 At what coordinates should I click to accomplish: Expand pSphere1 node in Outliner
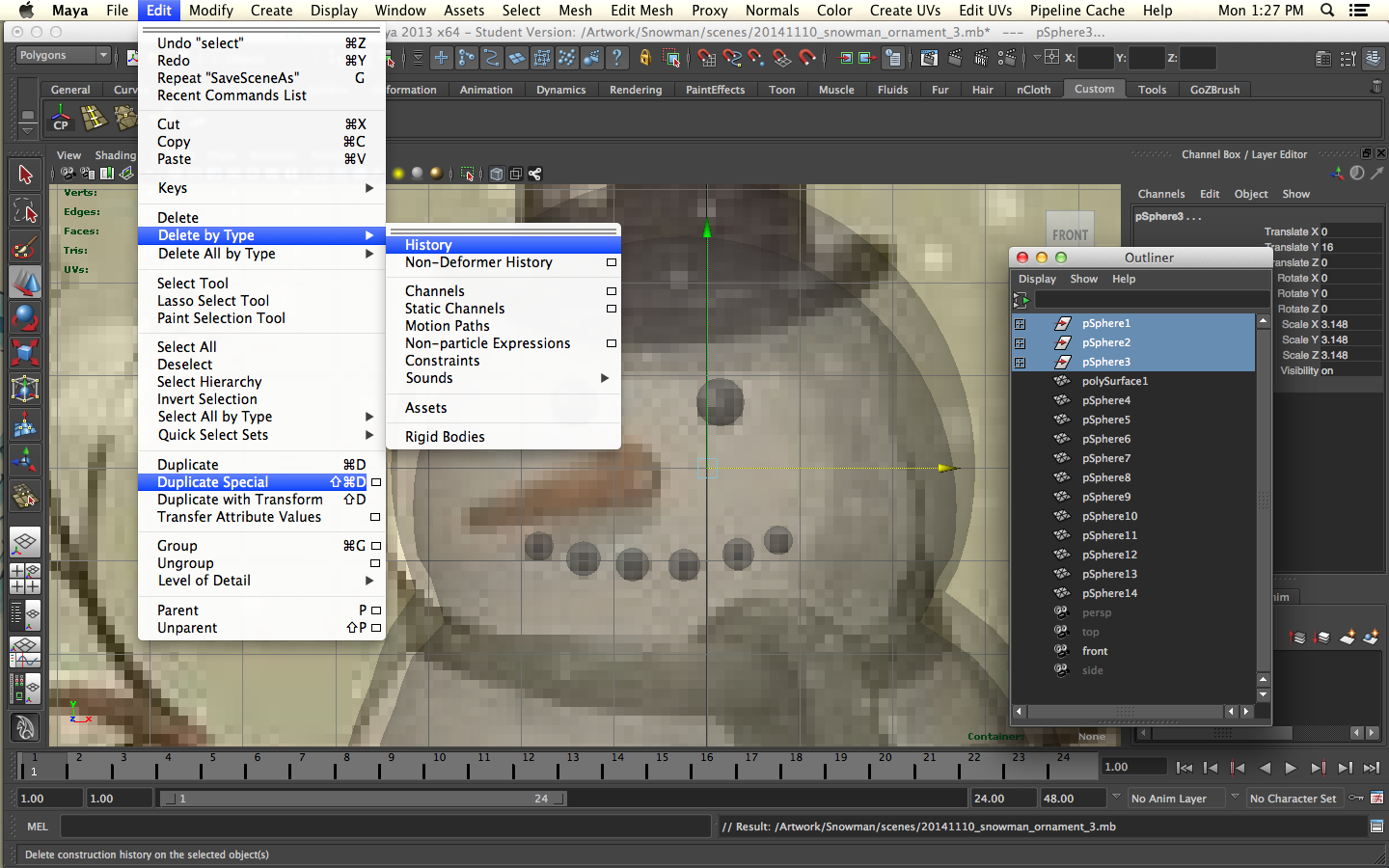point(1020,324)
